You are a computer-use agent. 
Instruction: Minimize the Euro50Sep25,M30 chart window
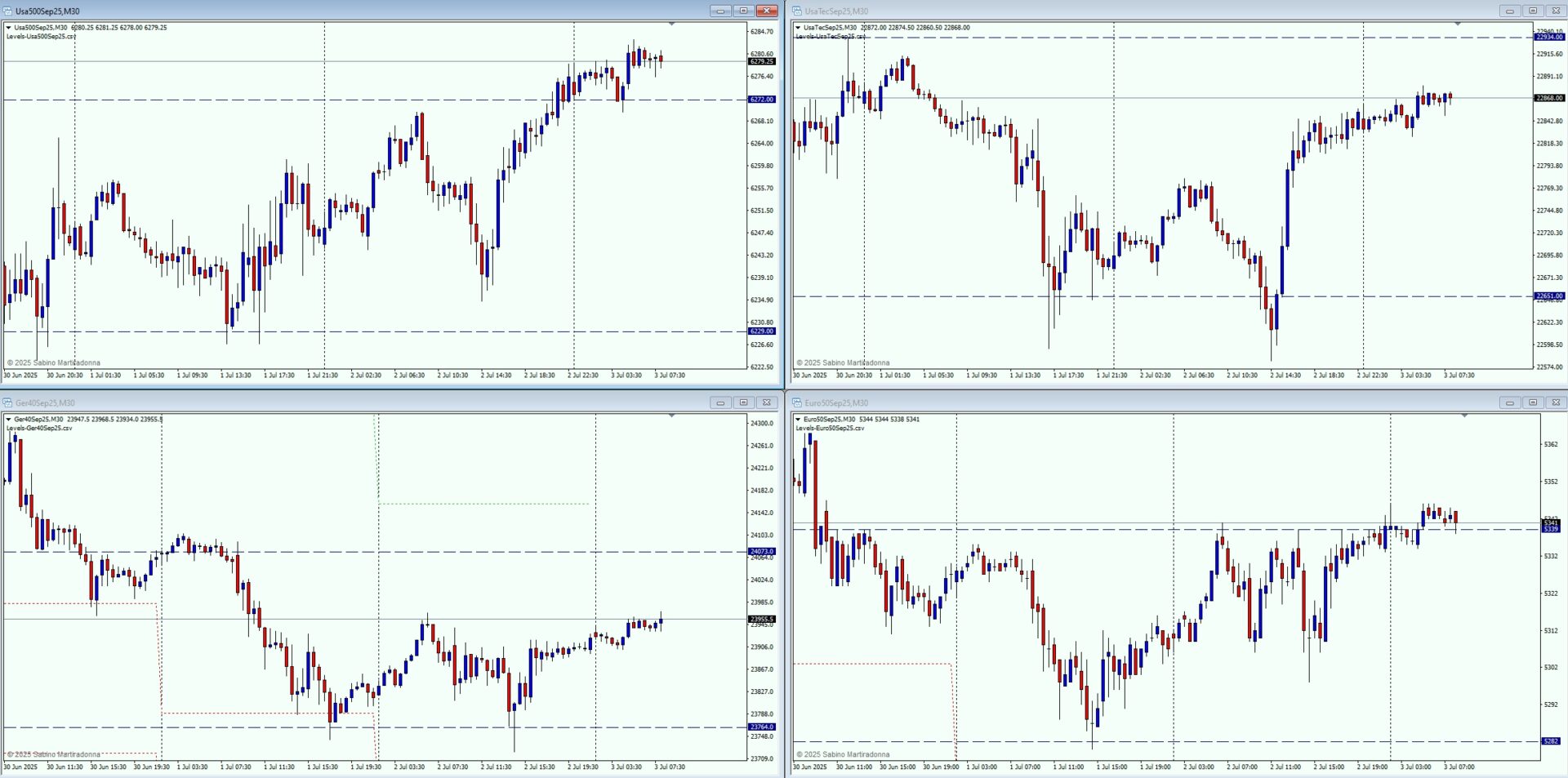point(1509,402)
